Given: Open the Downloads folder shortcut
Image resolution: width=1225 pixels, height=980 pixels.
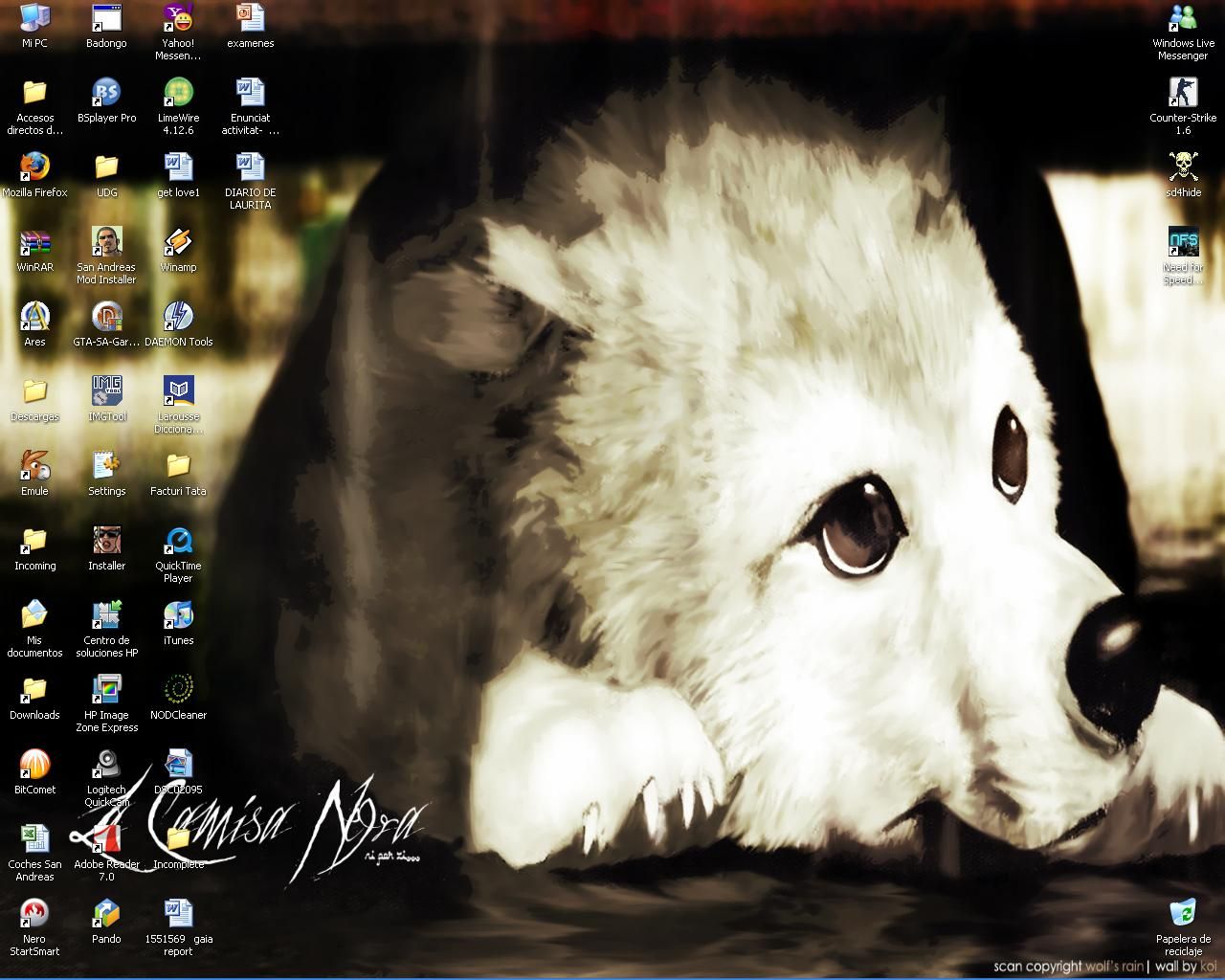Looking at the screenshot, I should (x=34, y=689).
